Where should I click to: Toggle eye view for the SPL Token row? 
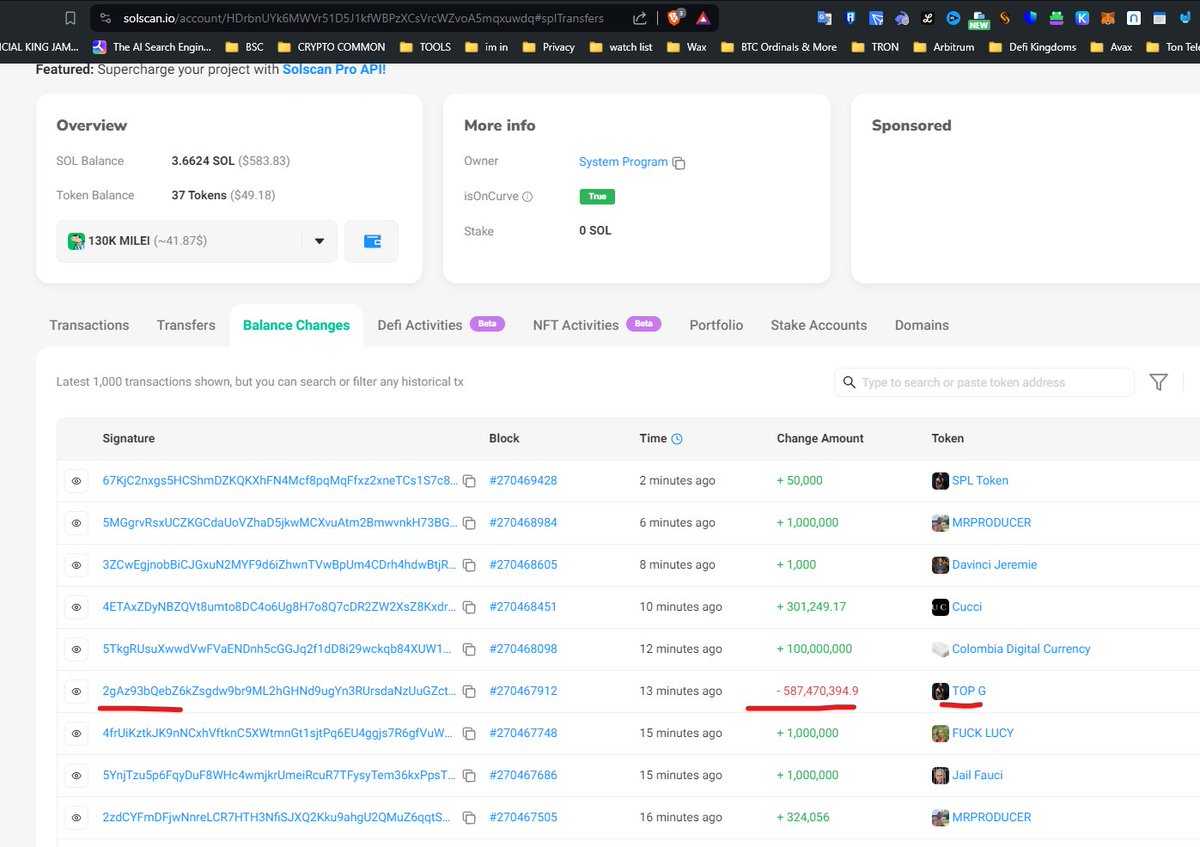coord(76,481)
